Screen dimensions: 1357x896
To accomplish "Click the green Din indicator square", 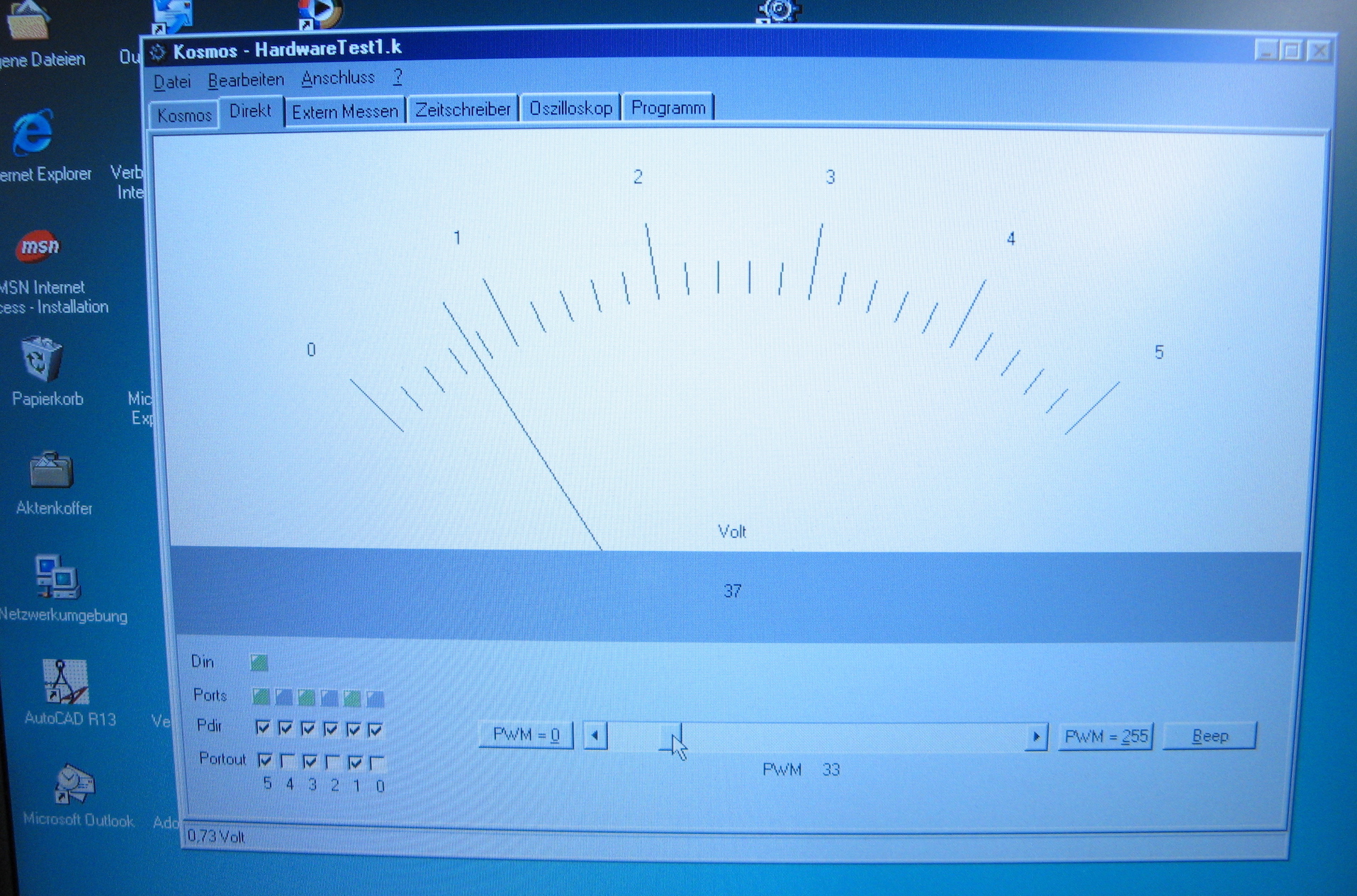I will pyautogui.click(x=259, y=662).
